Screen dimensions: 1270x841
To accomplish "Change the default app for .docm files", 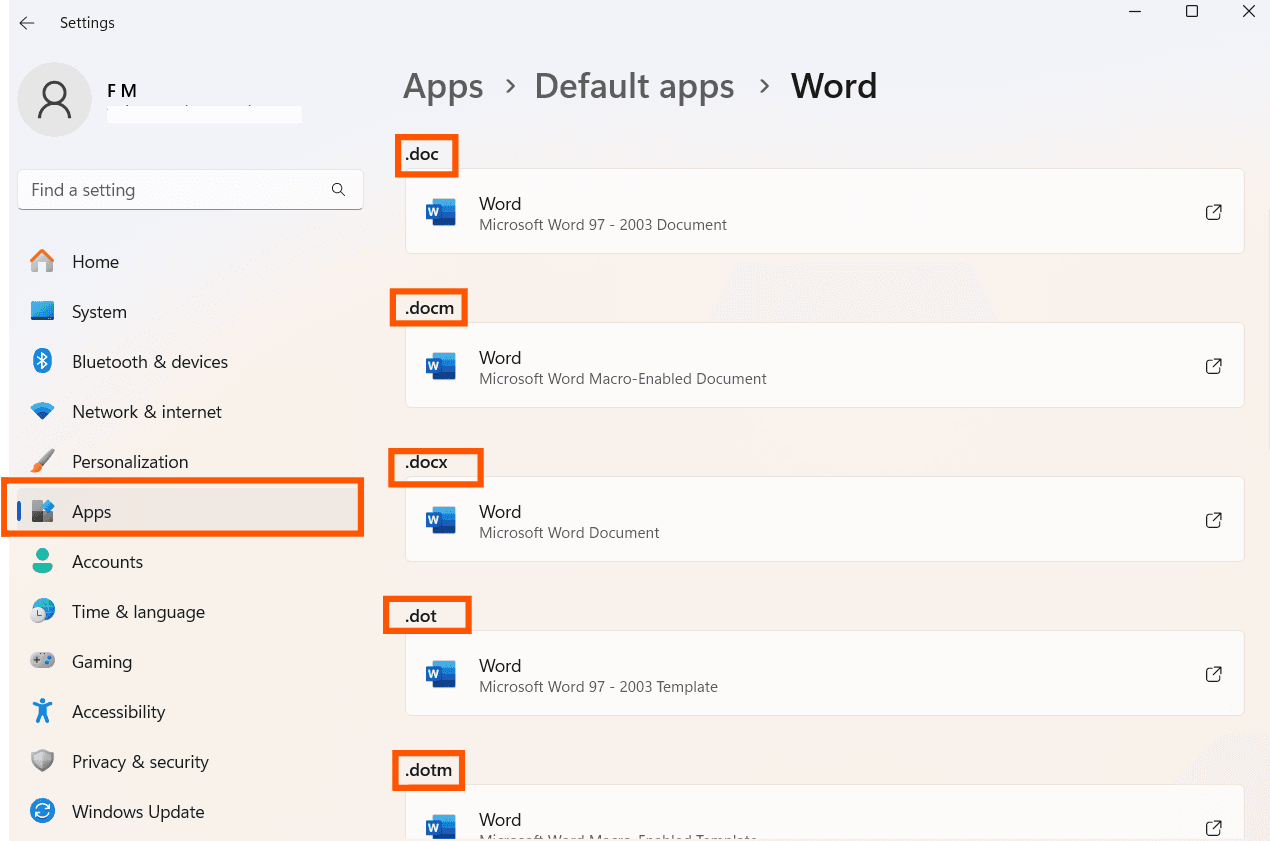I will 825,365.
